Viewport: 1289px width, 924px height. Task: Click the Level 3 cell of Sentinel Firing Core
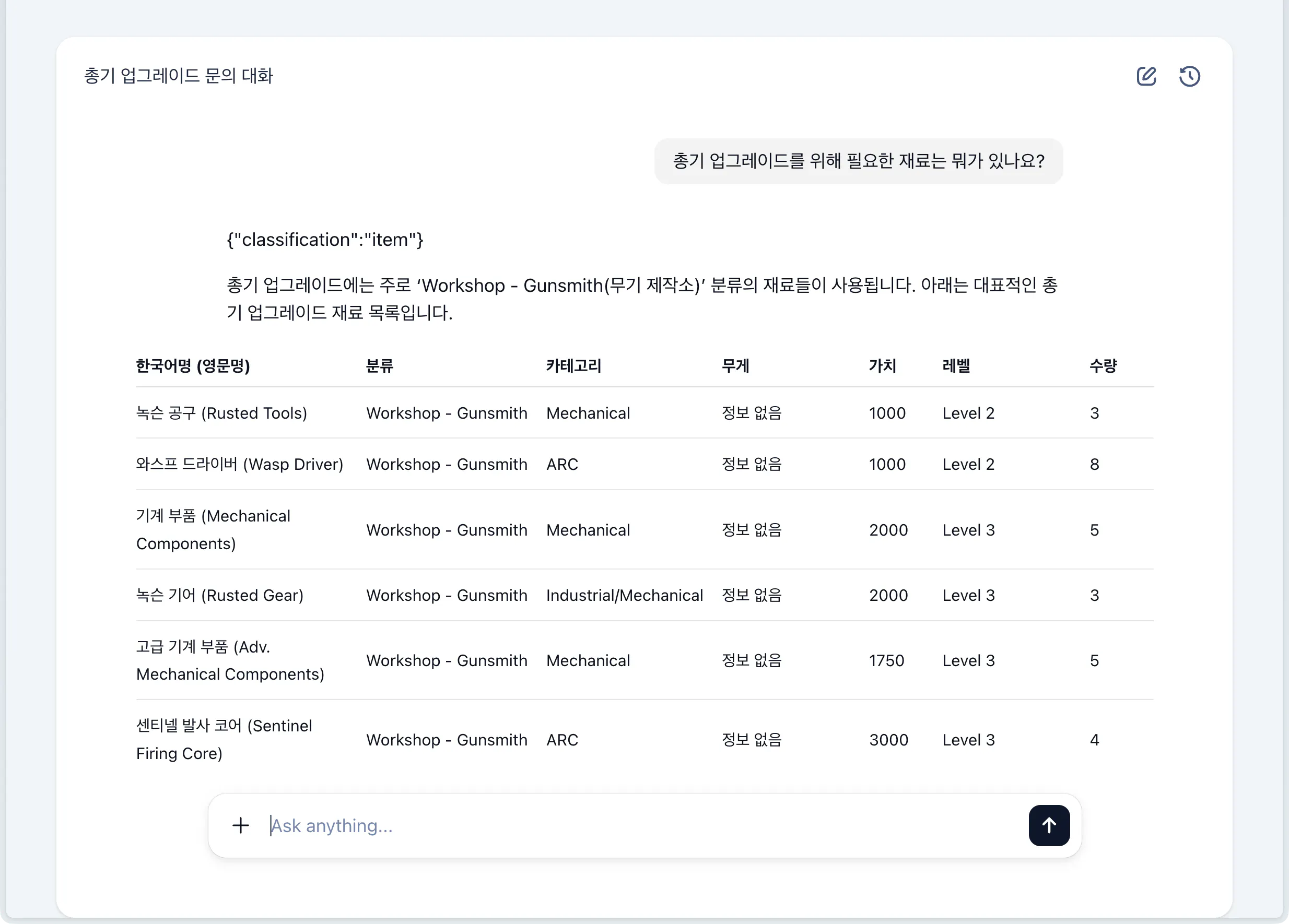tap(968, 739)
